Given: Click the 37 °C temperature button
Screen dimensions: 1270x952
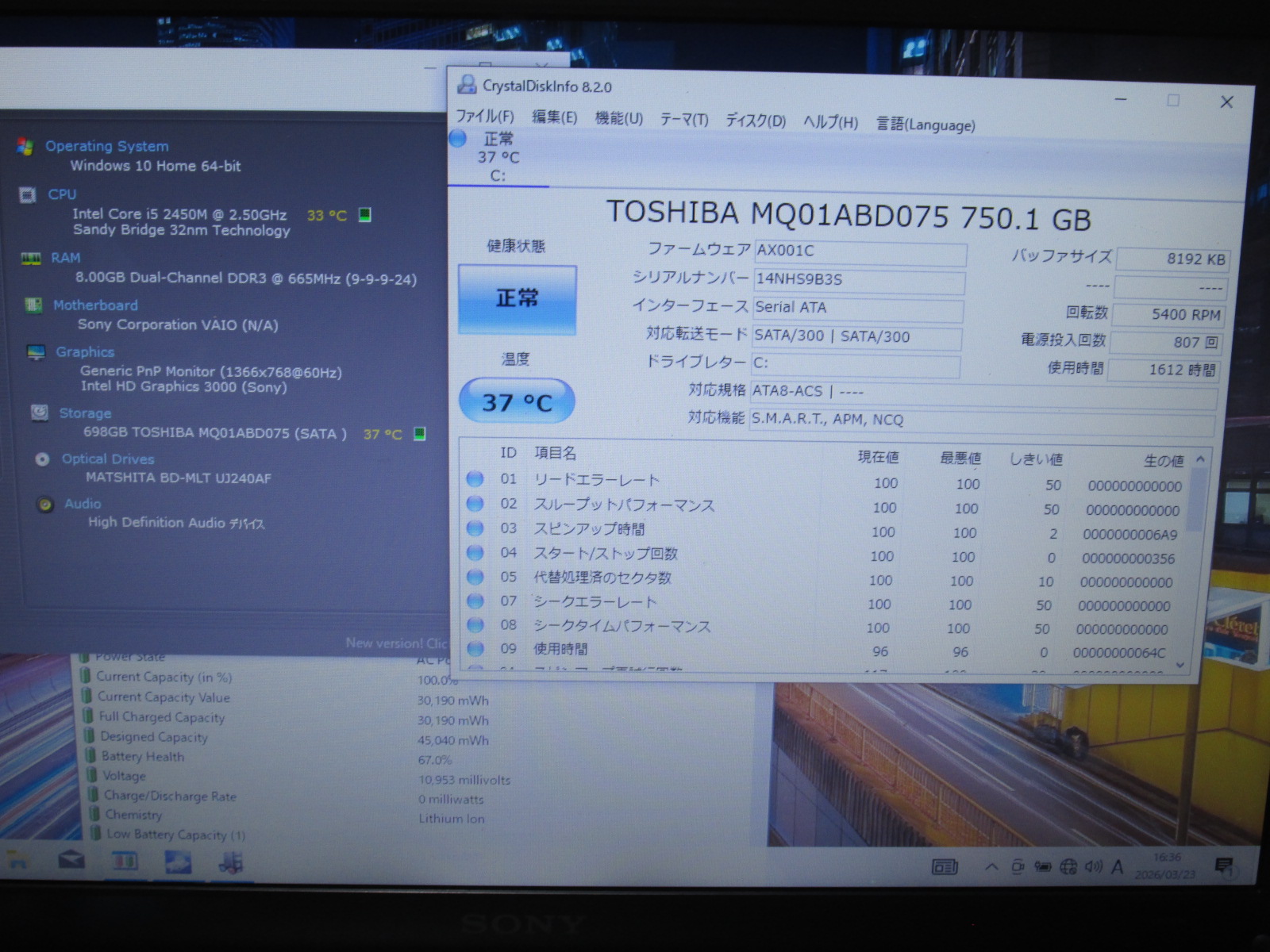Looking at the screenshot, I should click(517, 401).
